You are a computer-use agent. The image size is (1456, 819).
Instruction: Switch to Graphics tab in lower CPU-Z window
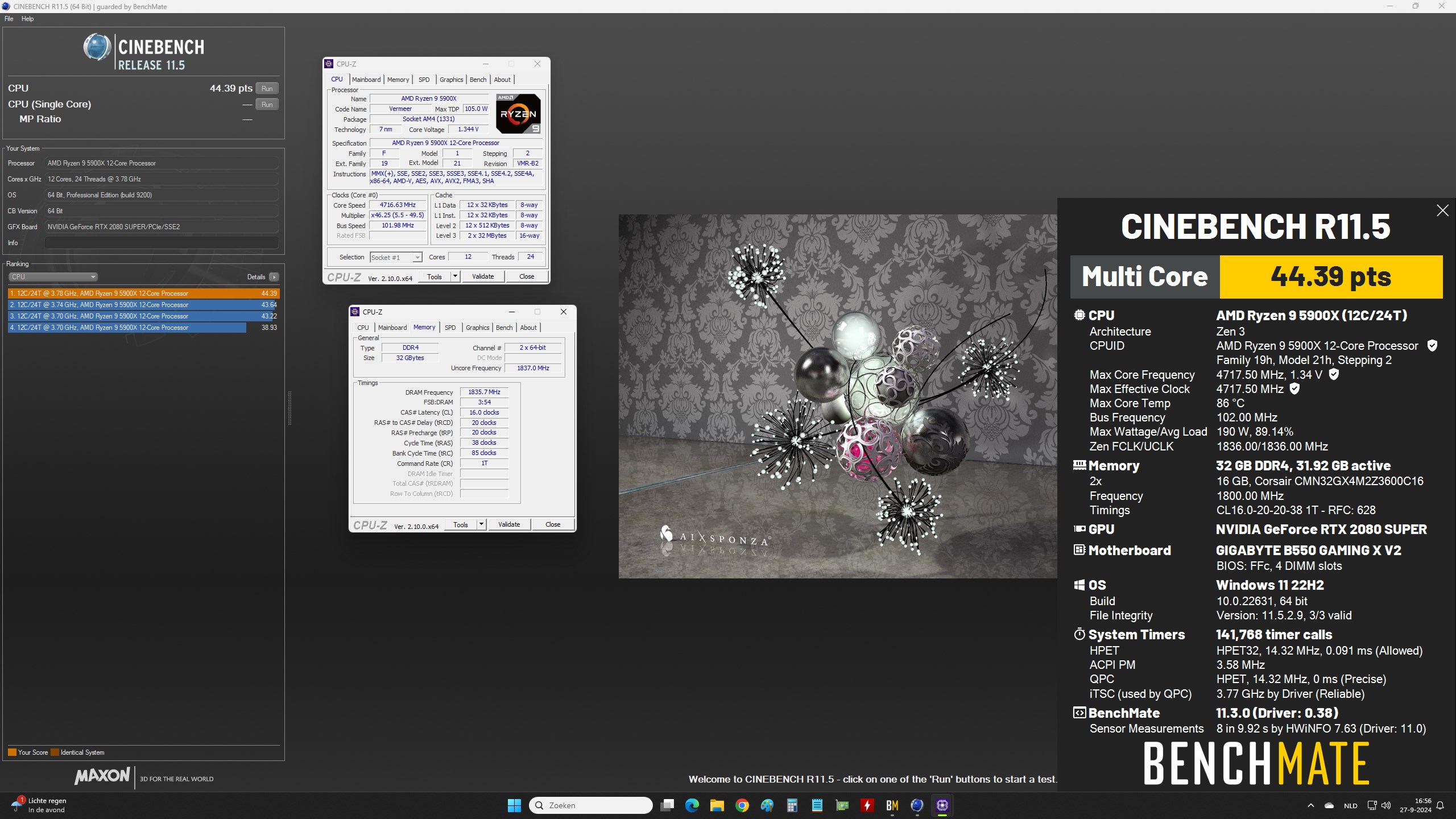[x=478, y=328]
